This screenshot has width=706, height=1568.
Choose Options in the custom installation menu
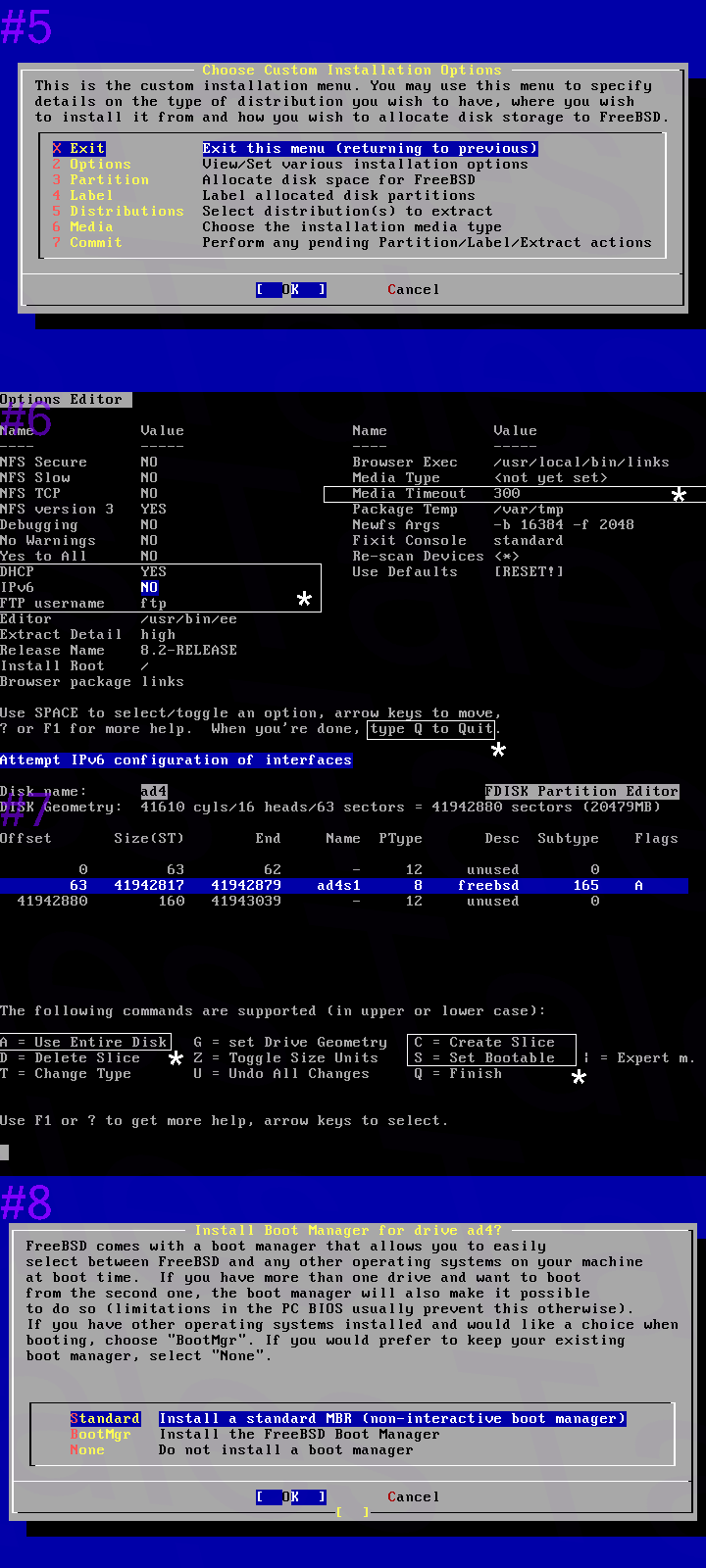290,165
